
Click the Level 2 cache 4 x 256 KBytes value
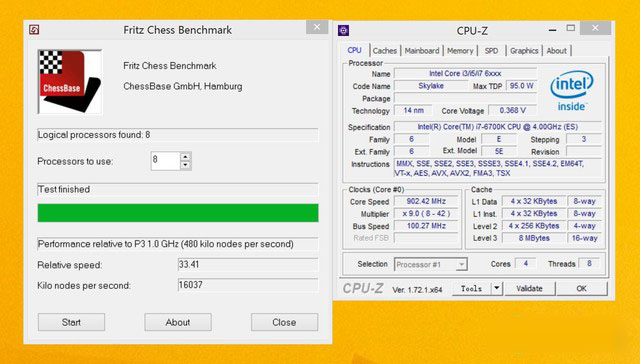[534, 226]
